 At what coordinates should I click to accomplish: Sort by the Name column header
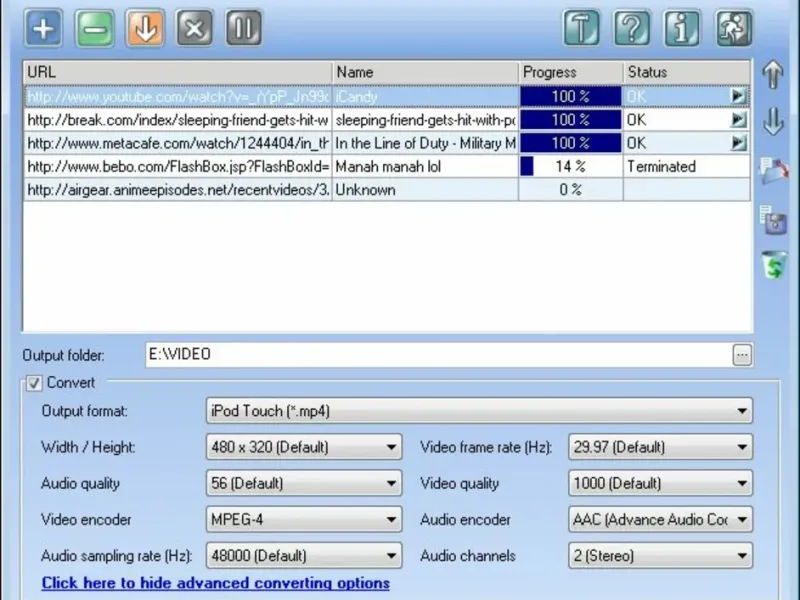click(426, 72)
